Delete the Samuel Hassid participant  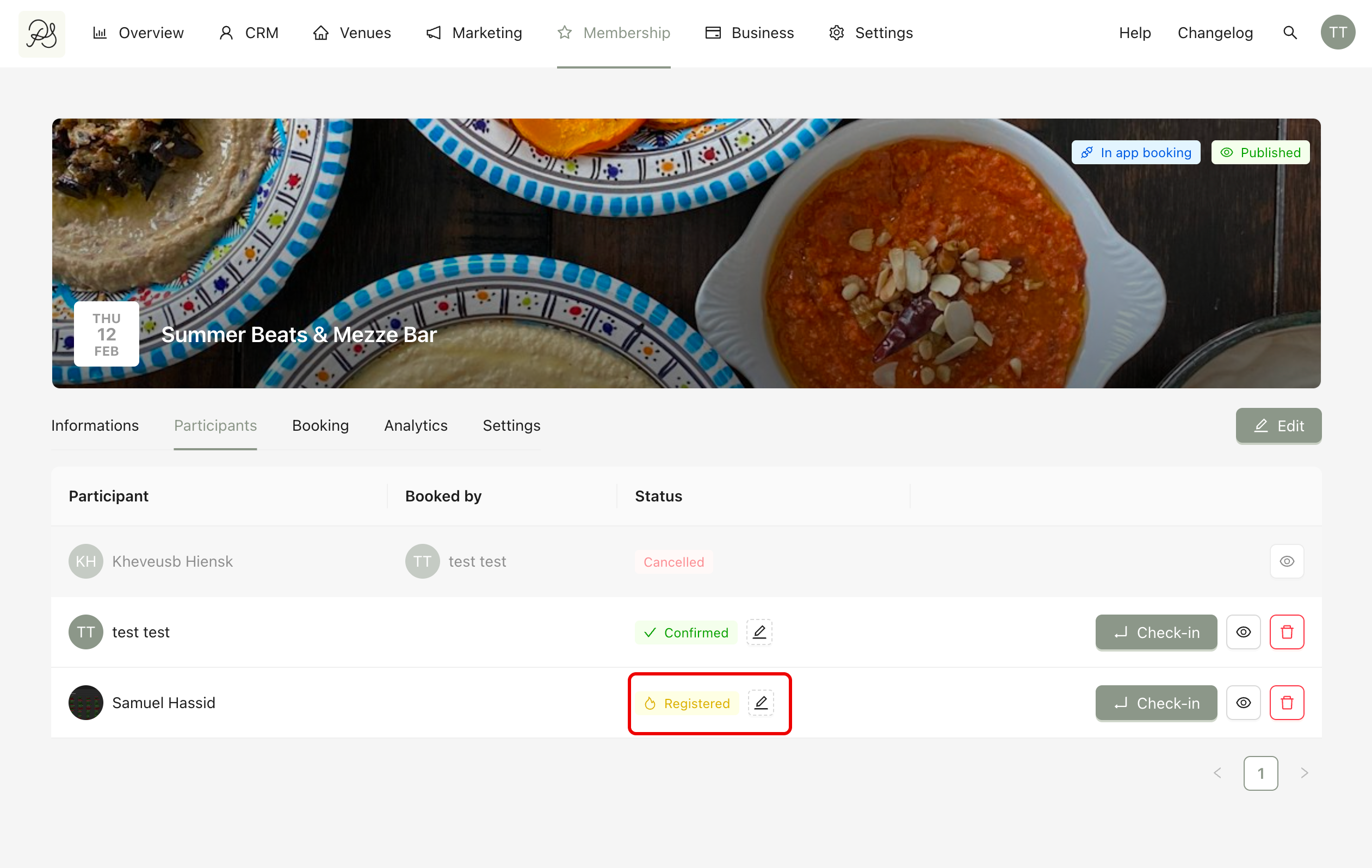click(x=1287, y=703)
